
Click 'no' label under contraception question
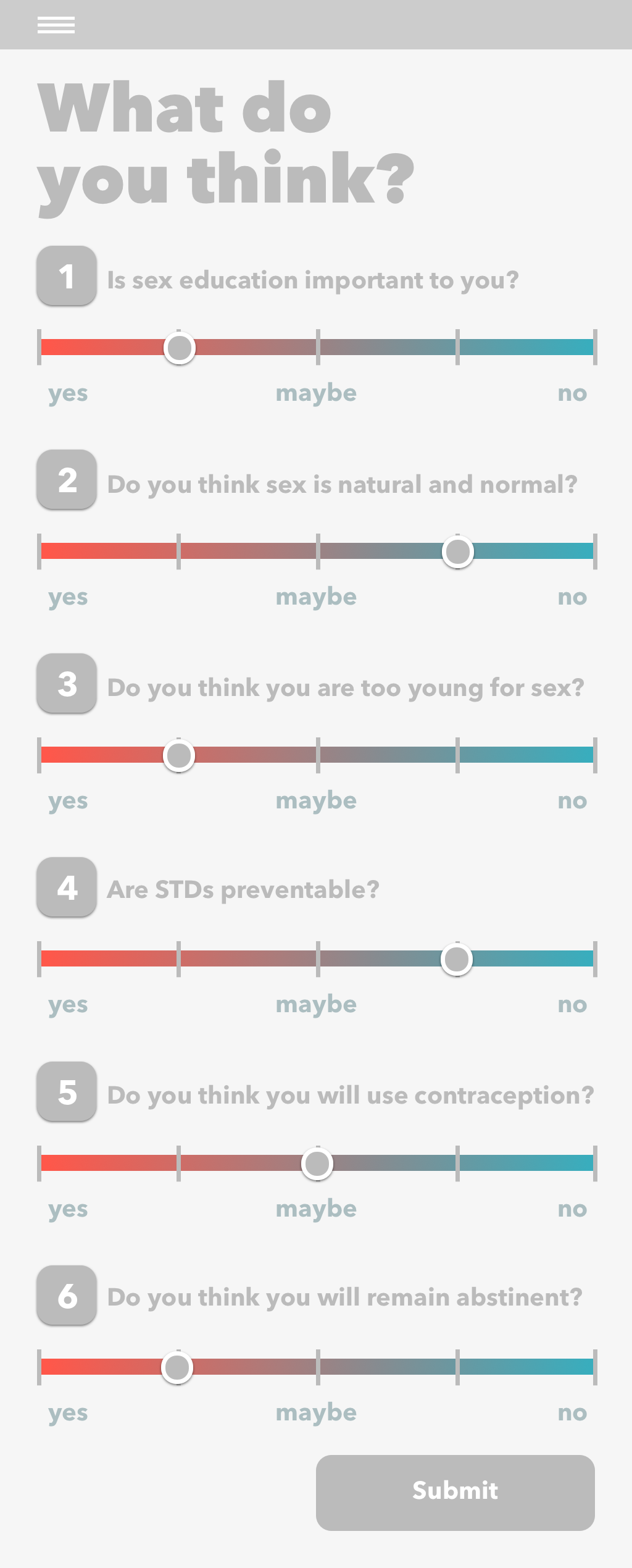tap(572, 1209)
